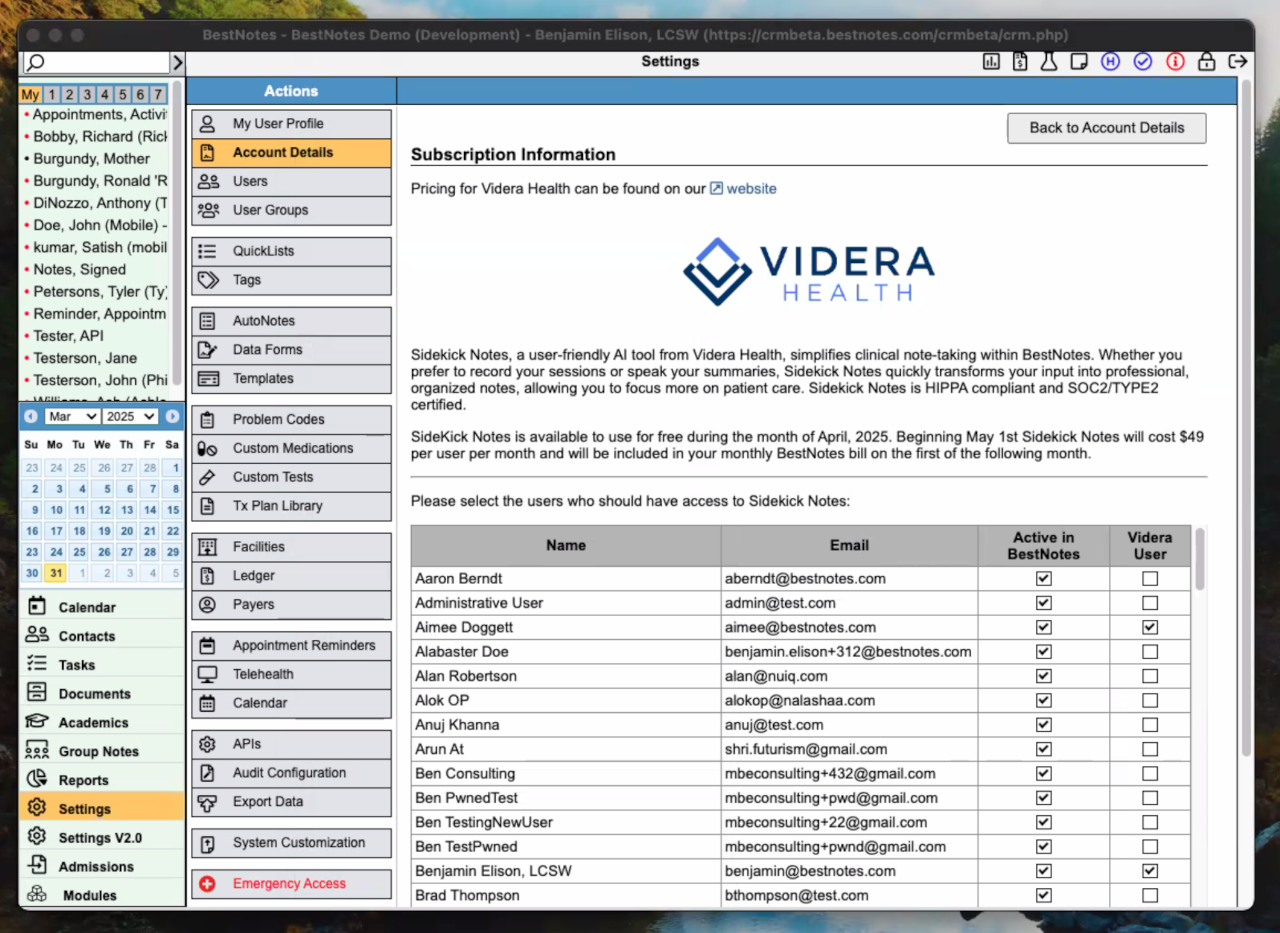Click the logout arrow icon
Viewport: 1280px width, 933px height.
(1238, 62)
